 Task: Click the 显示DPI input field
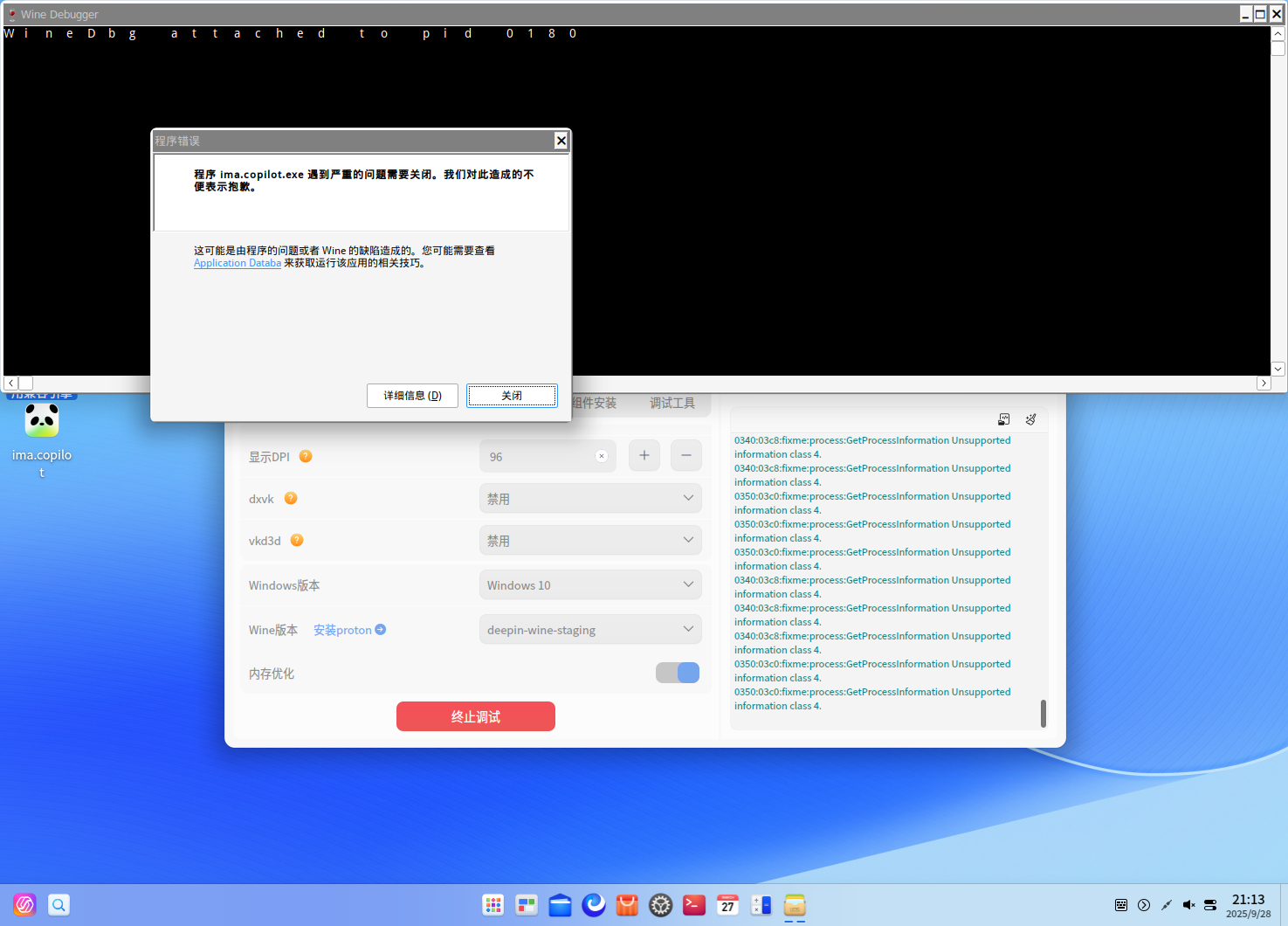548,456
